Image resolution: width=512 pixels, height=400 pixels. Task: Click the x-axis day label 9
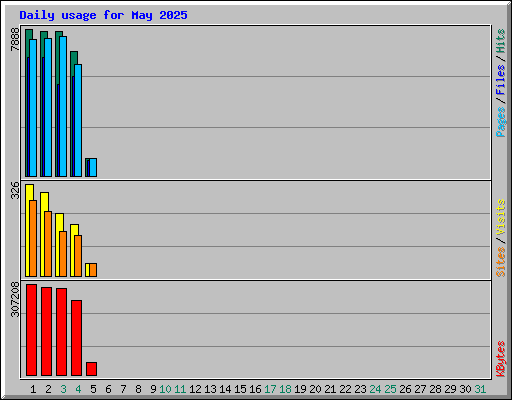coord(153,389)
